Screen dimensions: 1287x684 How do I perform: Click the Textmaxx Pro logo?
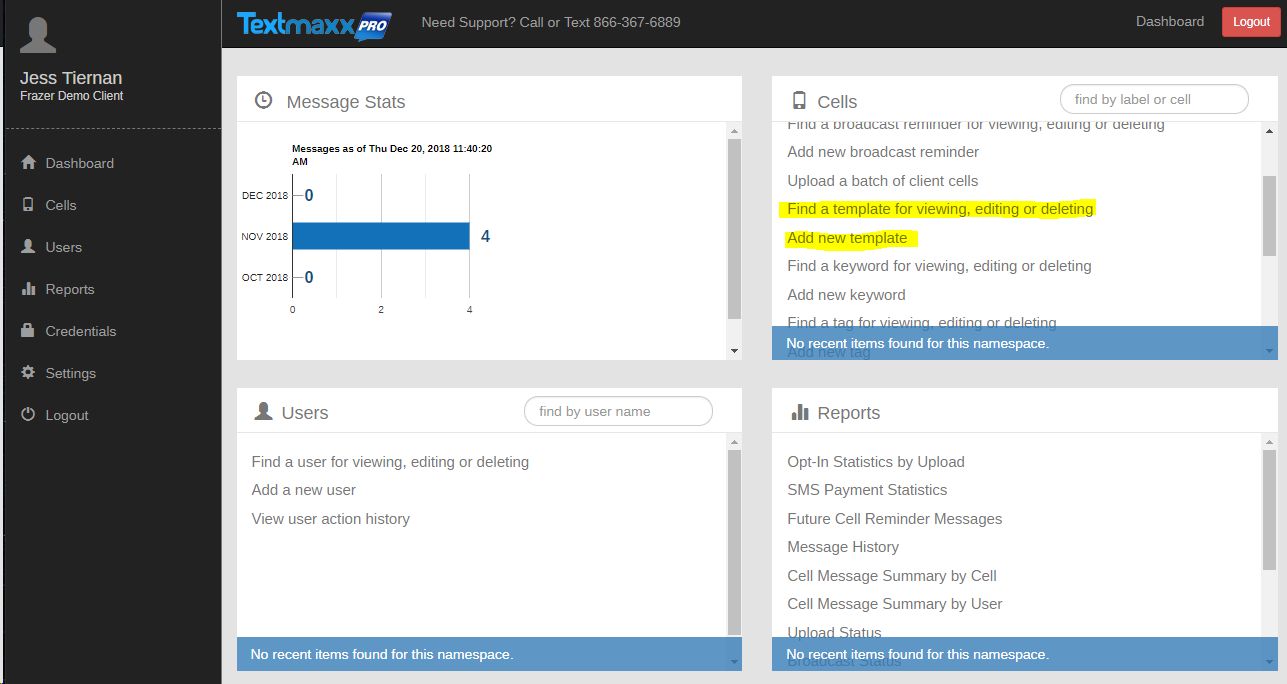pyautogui.click(x=314, y=23)
